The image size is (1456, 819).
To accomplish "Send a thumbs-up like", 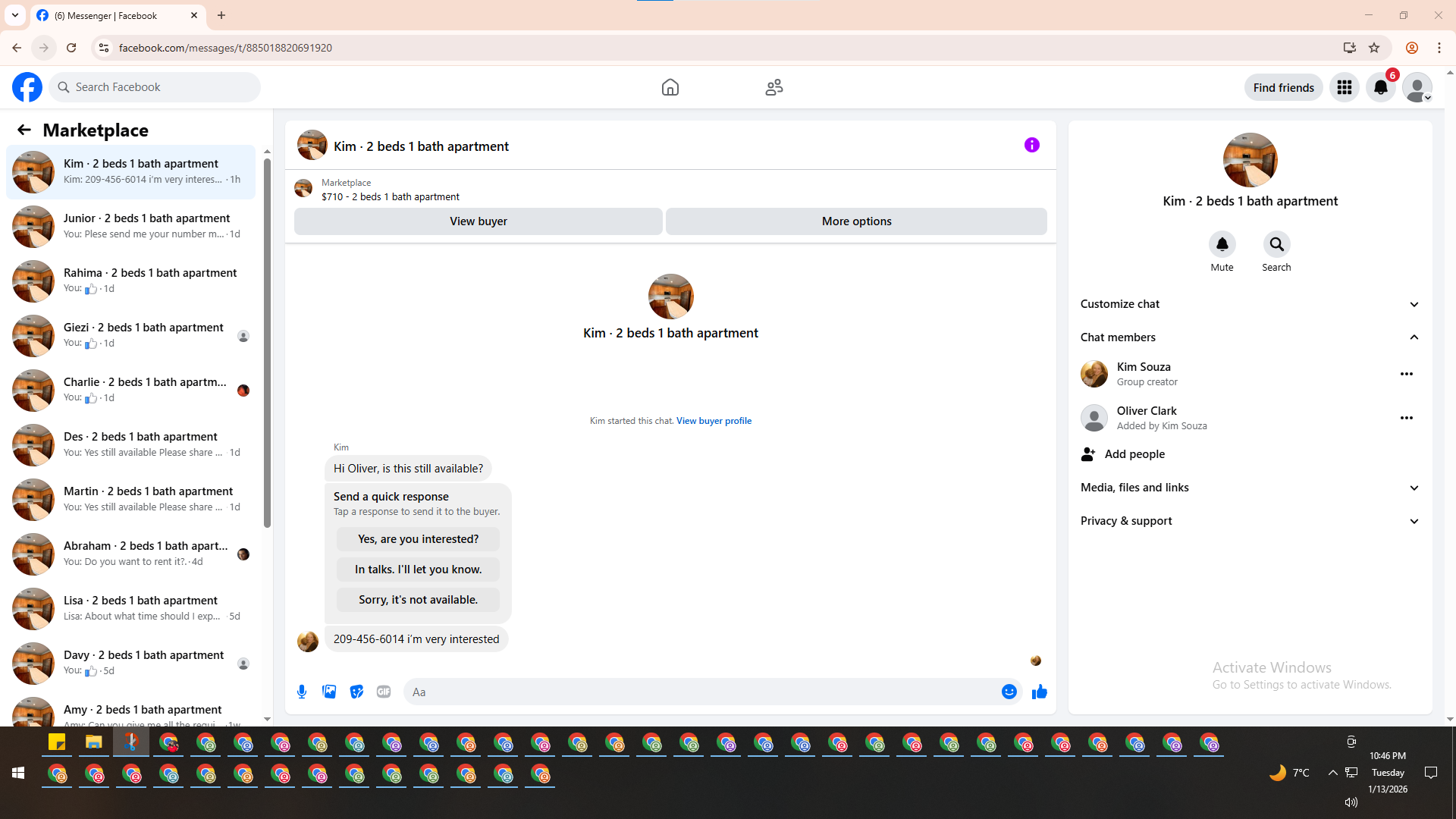I will coord(1039,692).
